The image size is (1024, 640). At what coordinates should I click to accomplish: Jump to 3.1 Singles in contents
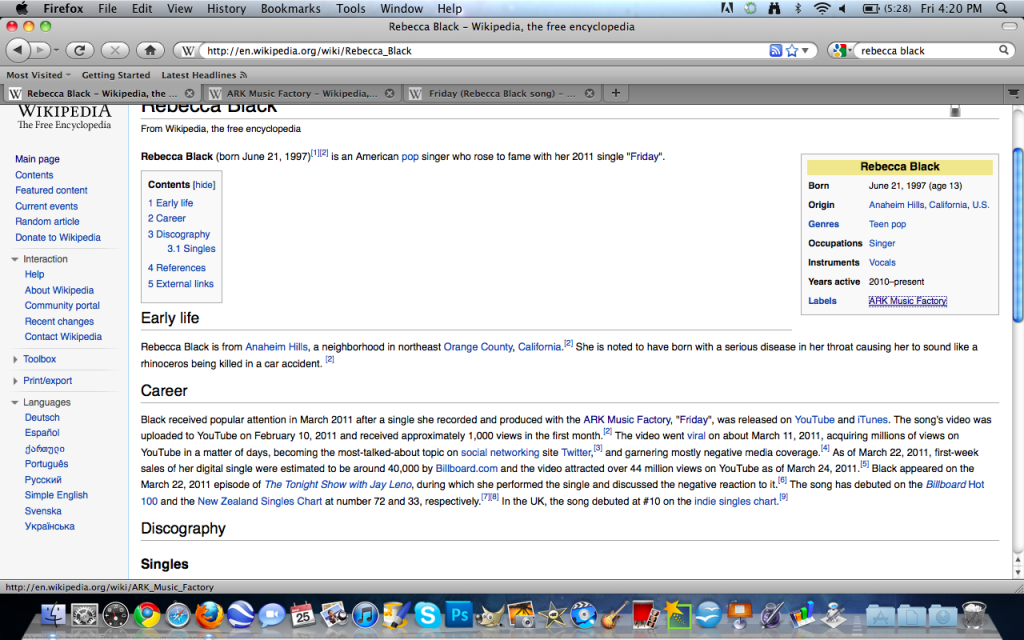coord(191,249)
